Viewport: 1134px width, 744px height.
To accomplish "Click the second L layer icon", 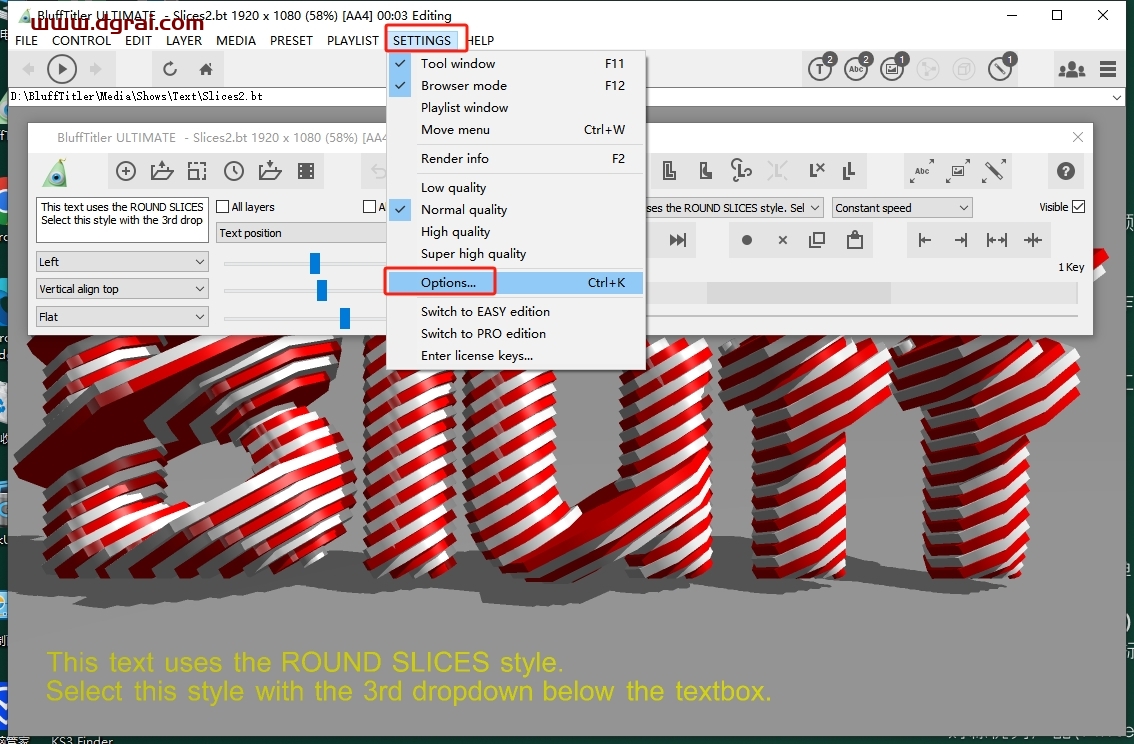I will [705, 171].
